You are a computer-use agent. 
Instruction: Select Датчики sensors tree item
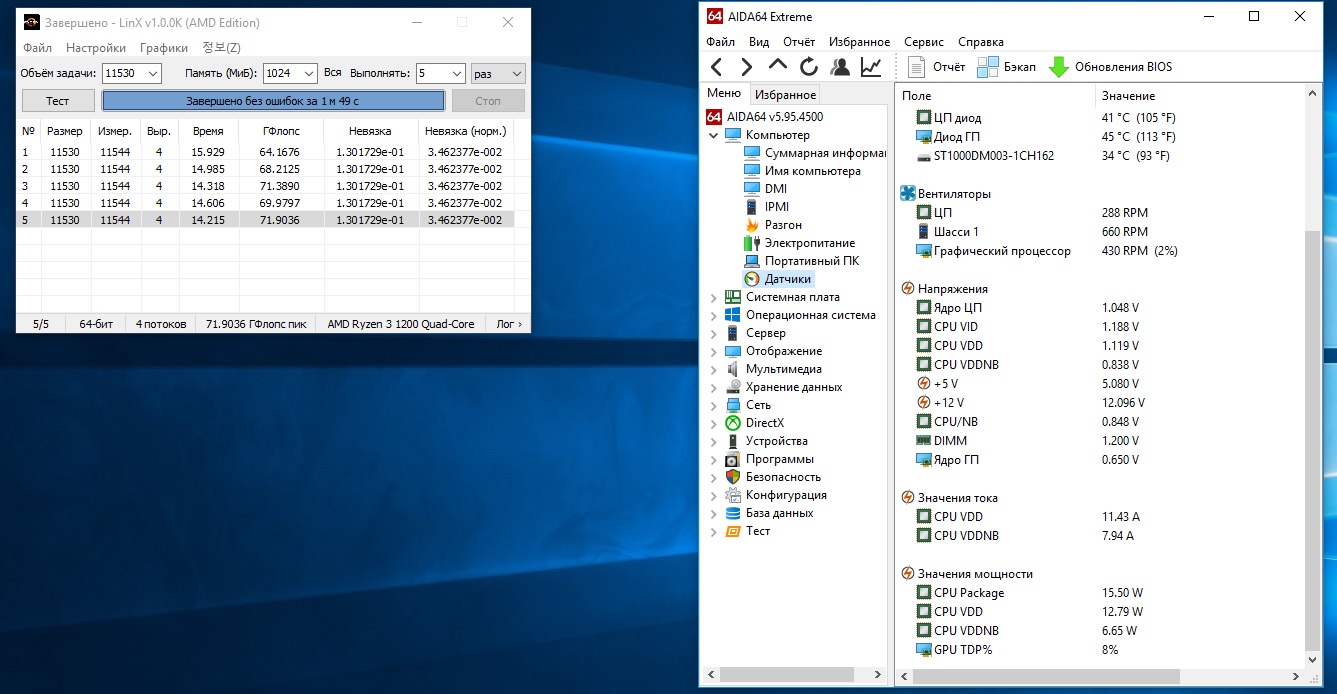coord(779,279)
